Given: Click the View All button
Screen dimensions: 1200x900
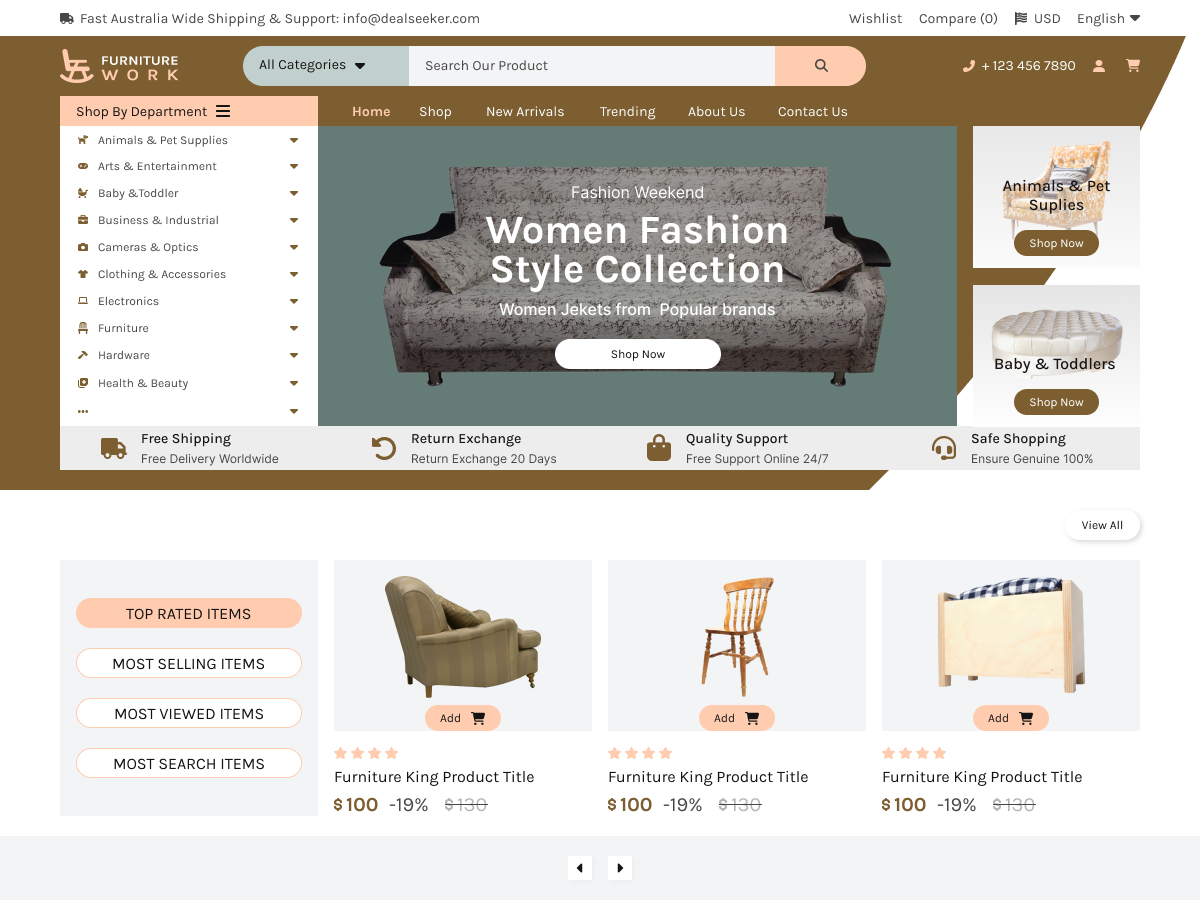Looking at the screenshot, I should coord(1102,524).
